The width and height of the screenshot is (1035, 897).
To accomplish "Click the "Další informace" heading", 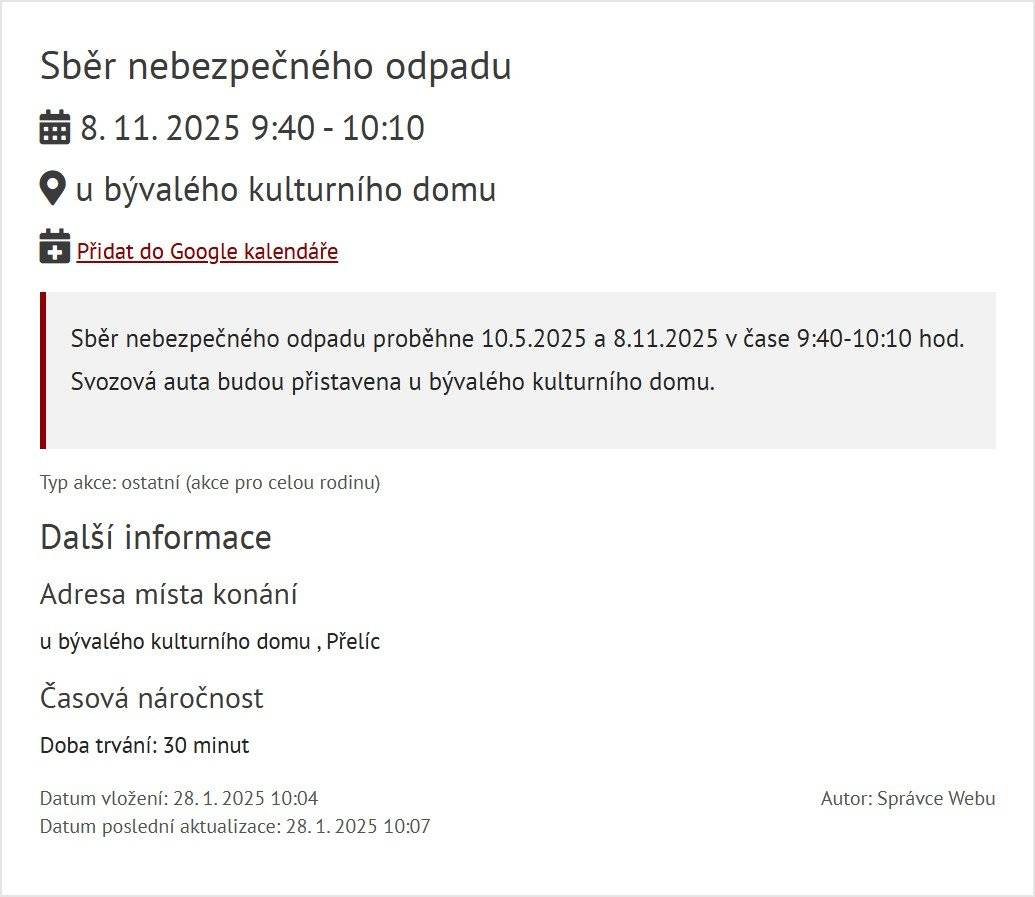I will pyautogui.click(x=155, y=537).
